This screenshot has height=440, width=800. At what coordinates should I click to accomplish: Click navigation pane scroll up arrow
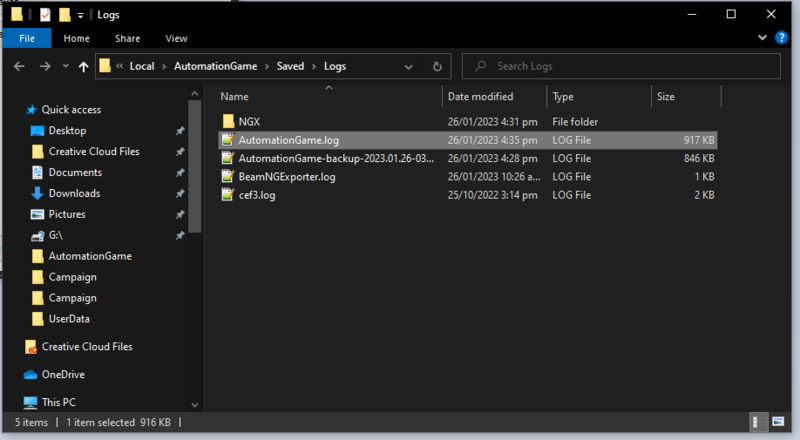click(x=194, y=93)
